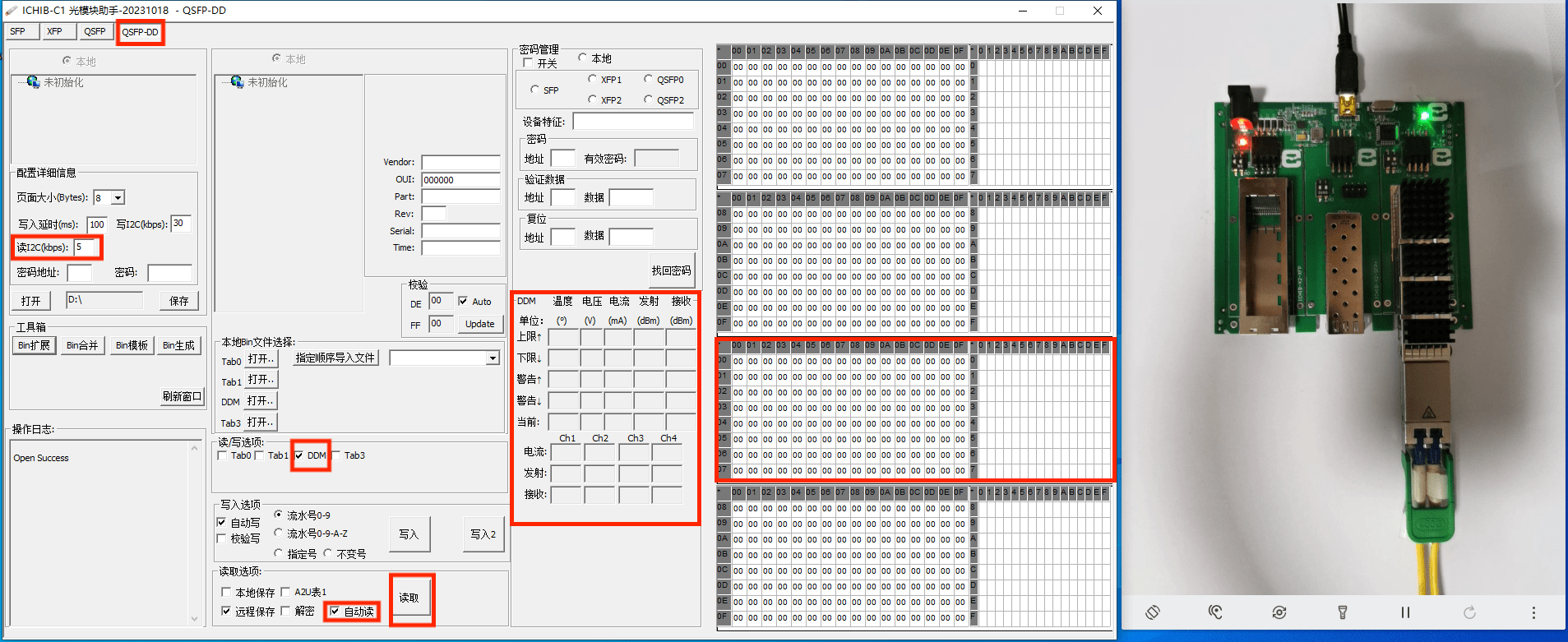The height and width of the screenshot is (642, 1568).
Task: Click the rotate screen icon below photo
Action: click(x=1153, y=612)
